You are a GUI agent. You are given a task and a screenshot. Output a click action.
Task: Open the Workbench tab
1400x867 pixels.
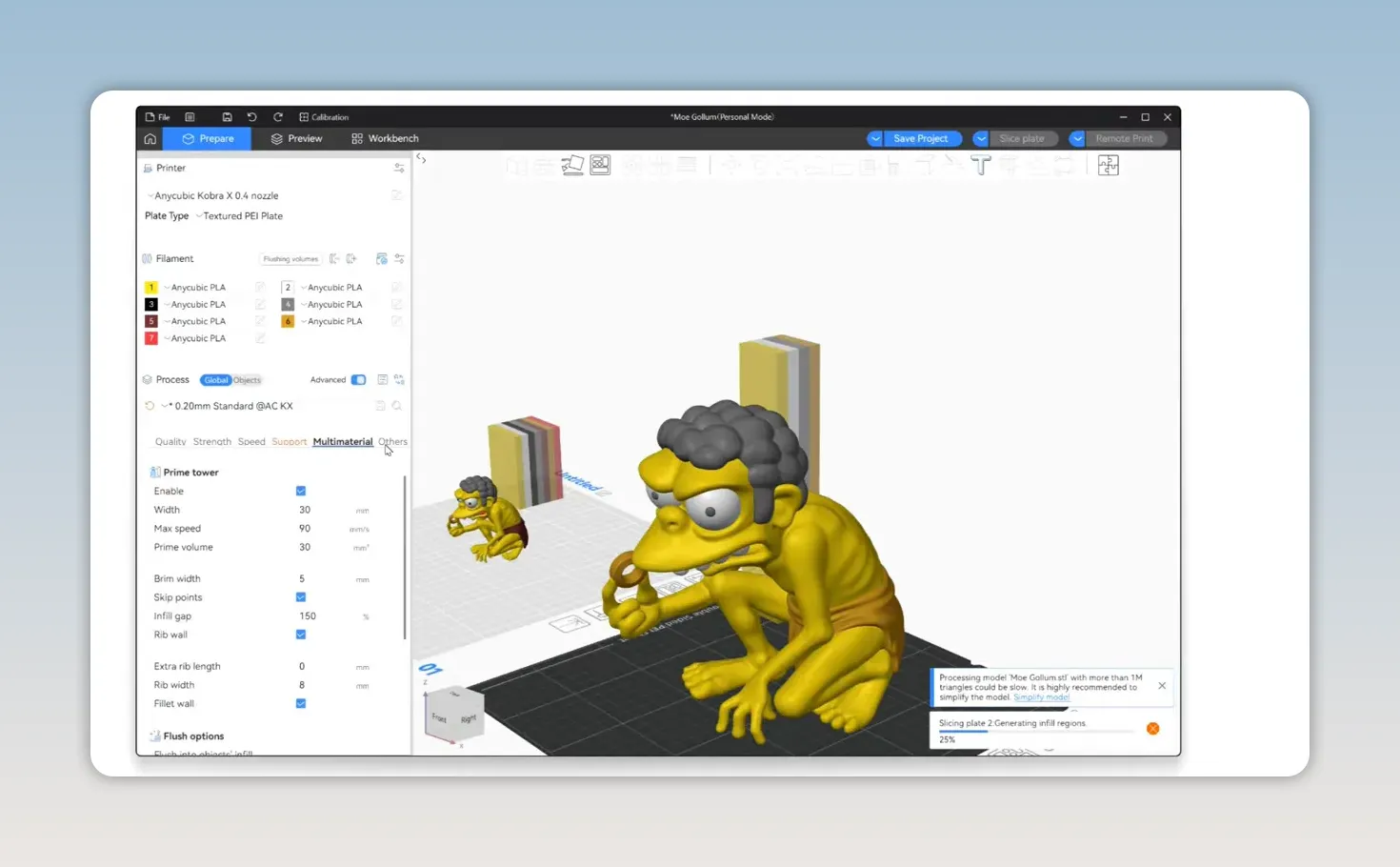pos(385,139)
